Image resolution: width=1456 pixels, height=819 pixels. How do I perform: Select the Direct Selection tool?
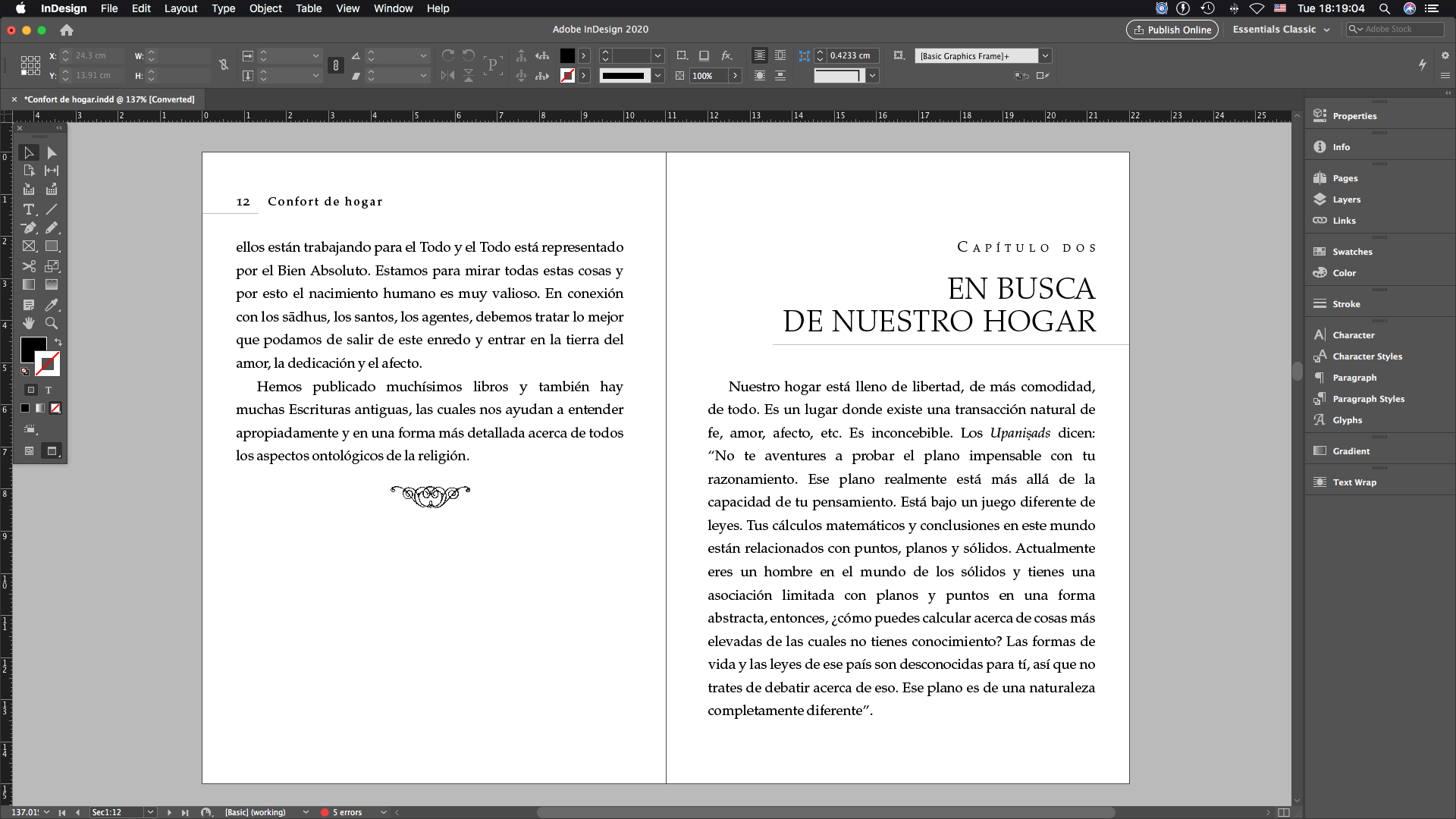point(52,153)
